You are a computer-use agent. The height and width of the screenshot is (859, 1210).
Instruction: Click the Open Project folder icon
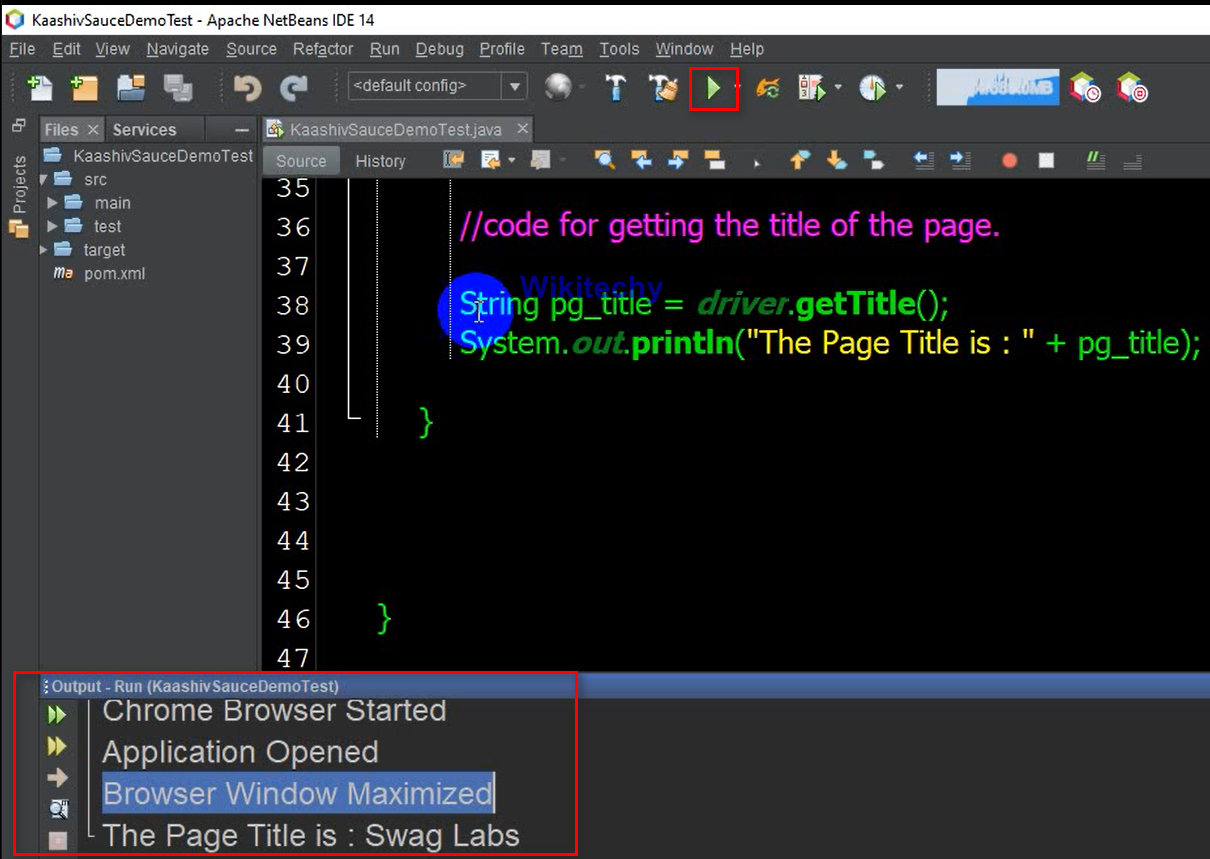pyautogui.click(x=131, y=89)
